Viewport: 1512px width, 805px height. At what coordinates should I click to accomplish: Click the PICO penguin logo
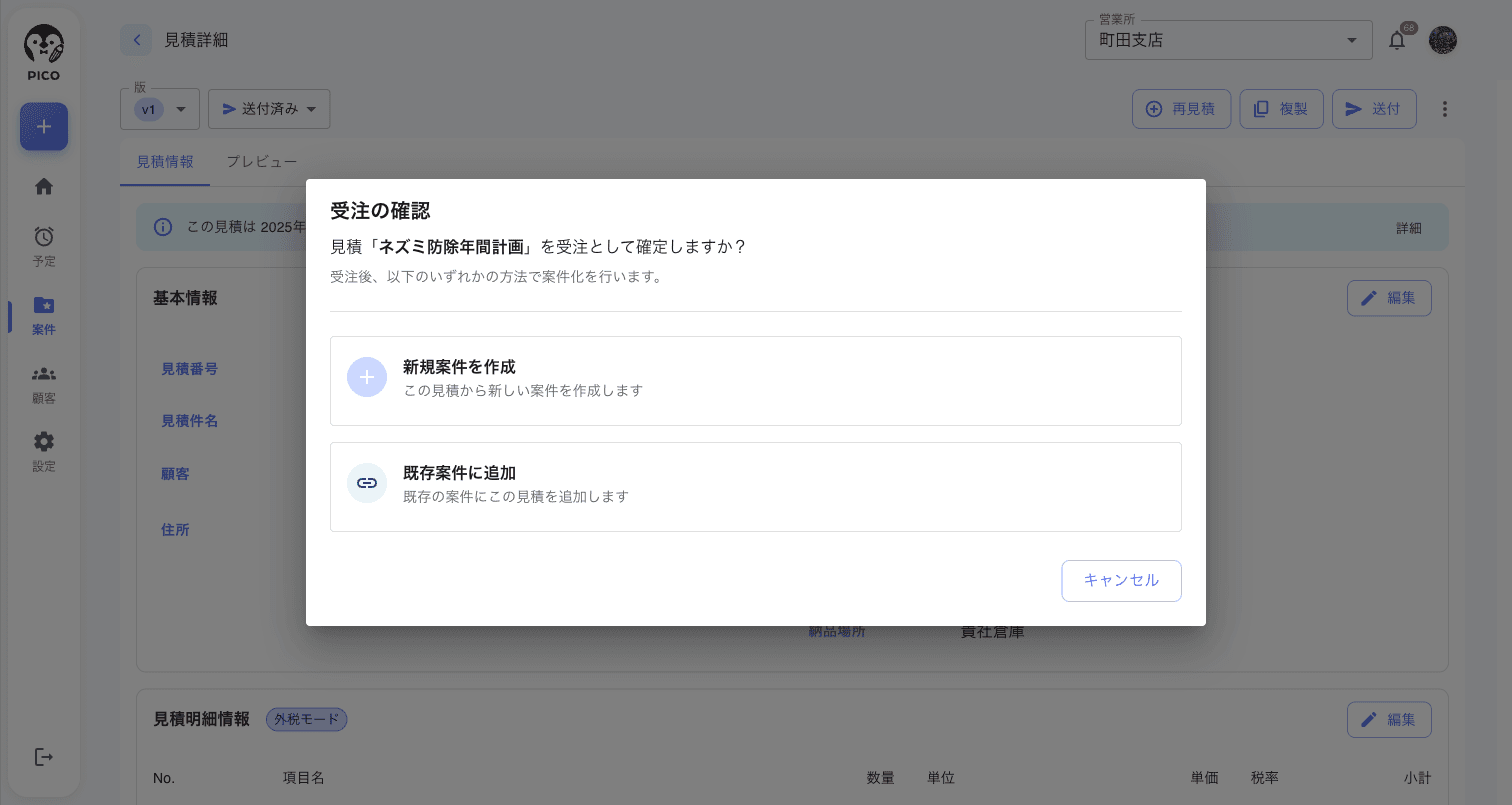coord(44,52)
